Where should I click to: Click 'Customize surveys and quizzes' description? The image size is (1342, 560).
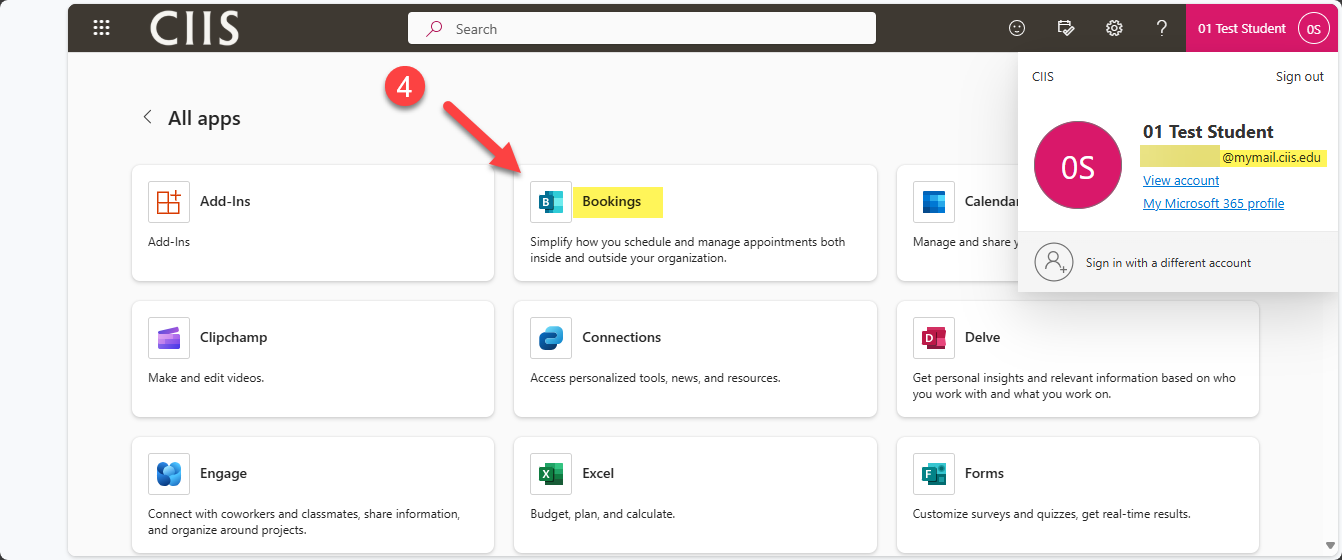[1052, 514]
